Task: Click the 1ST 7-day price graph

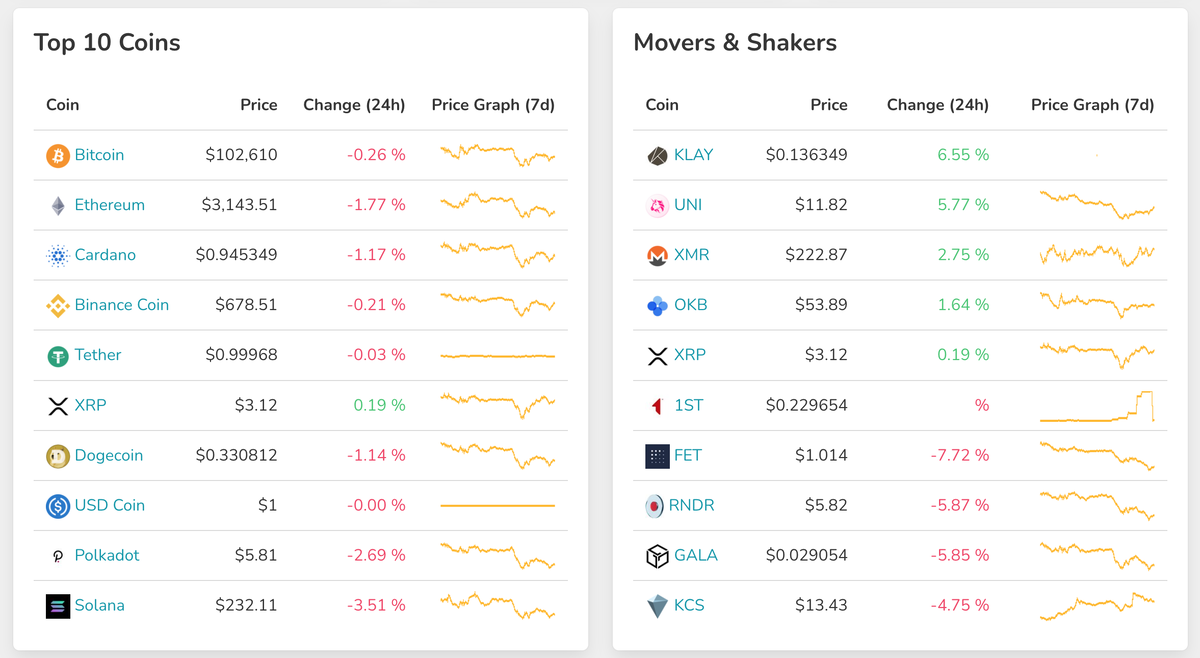Action: (x=1097, y=405)
